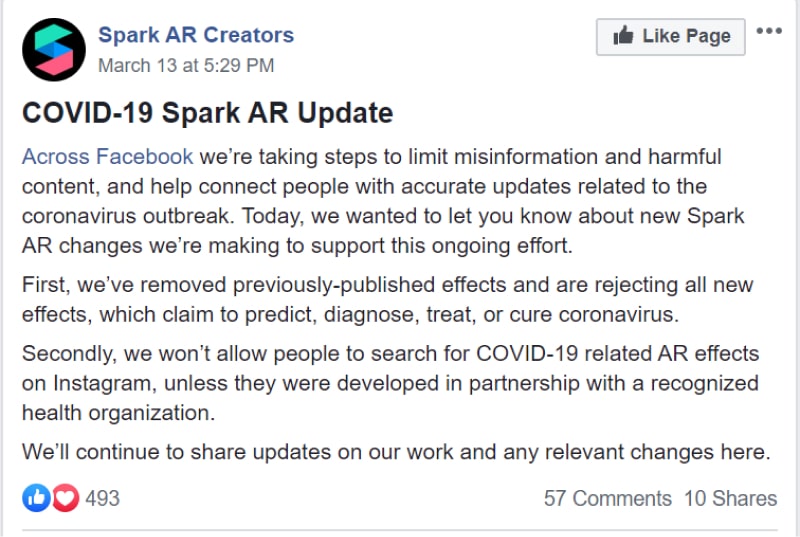This screenshot has width=800, height=537.
Task: Follow the Across Facebook hyperlink
Action: tap(107, 157)
